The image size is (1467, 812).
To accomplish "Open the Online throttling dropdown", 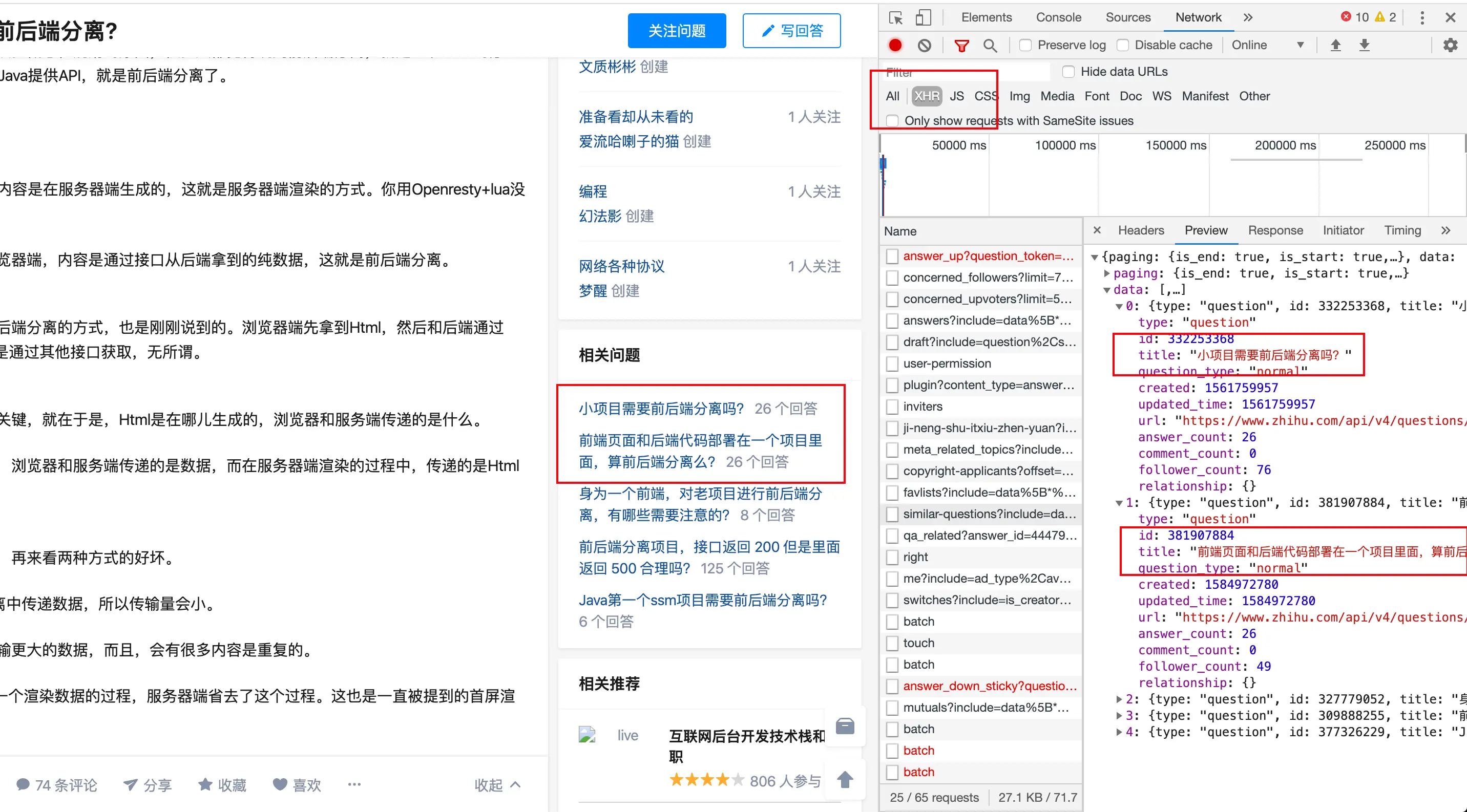I will (x=1267, y=45).
